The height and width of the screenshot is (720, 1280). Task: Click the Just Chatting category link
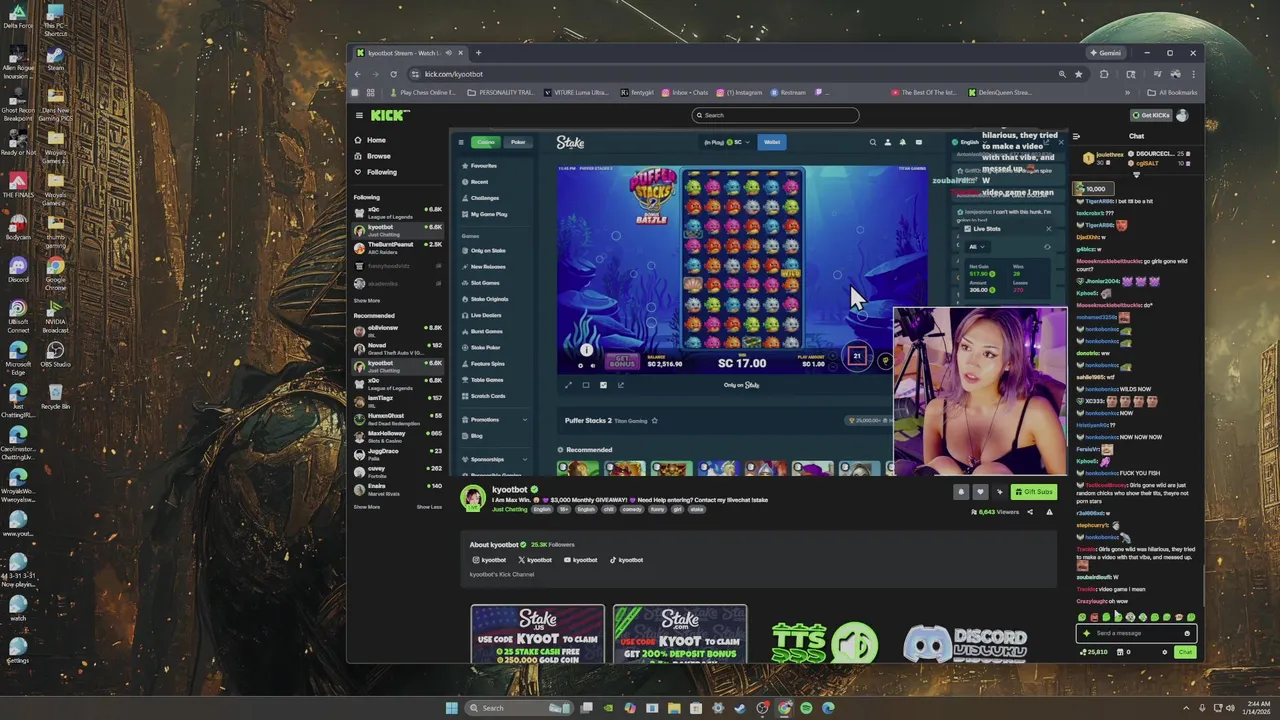coord(509,509)
